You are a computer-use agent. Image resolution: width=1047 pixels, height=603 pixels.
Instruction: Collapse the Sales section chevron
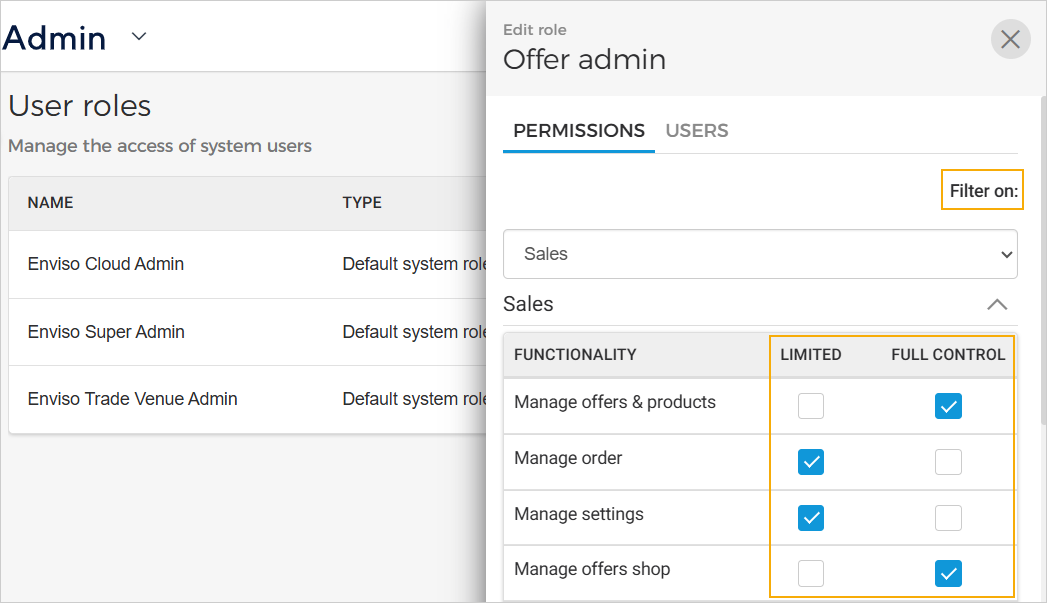coord(996,305)
